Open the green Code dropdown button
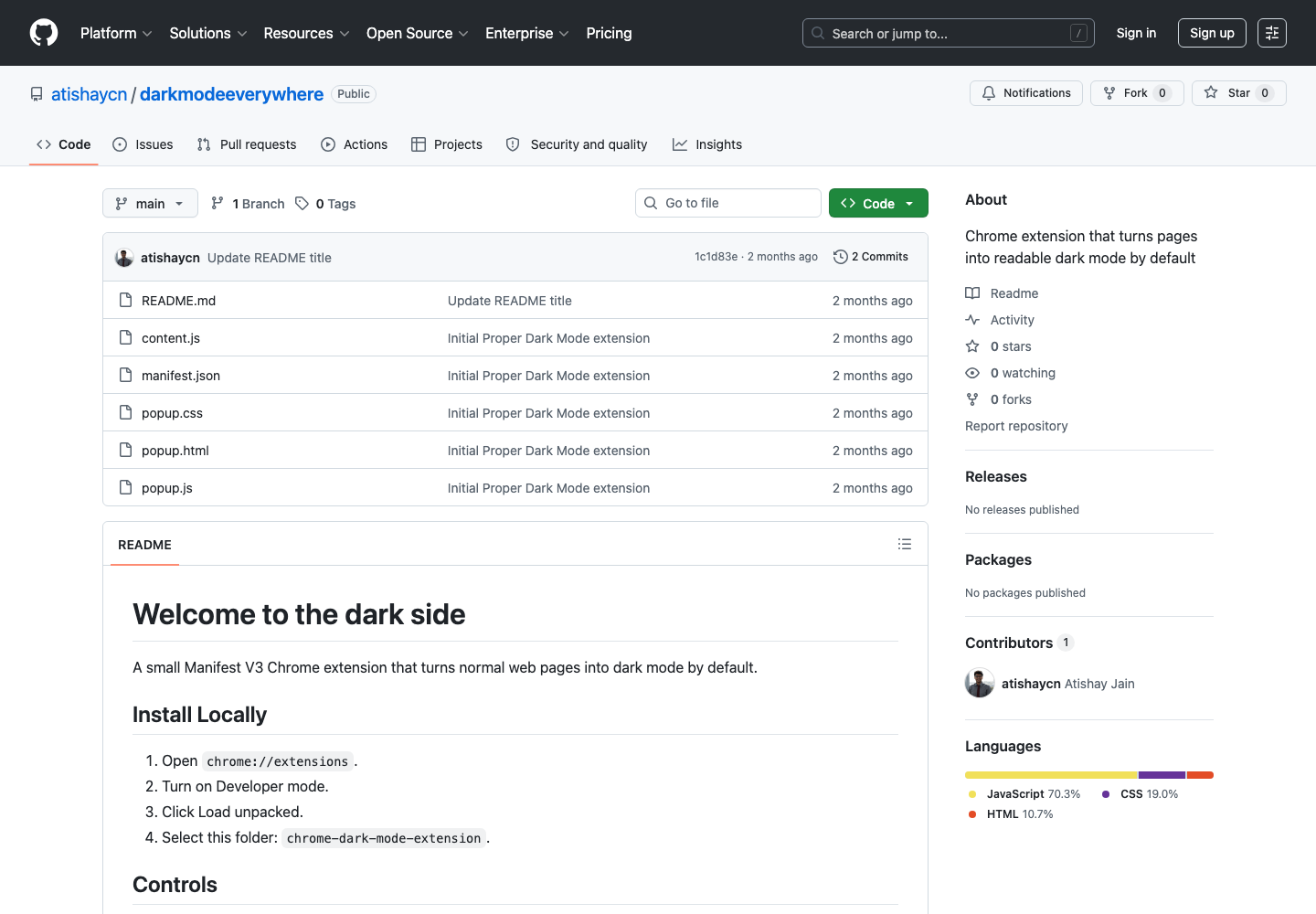1316x914 pixels. pyautogui.click(x=878, y=203)
